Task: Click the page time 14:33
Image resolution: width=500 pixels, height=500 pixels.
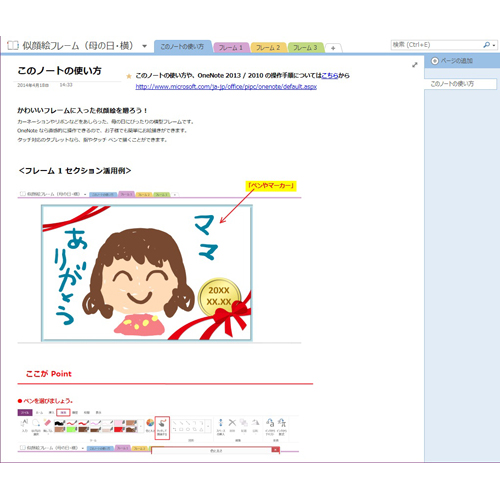Action: click(66, 85)
